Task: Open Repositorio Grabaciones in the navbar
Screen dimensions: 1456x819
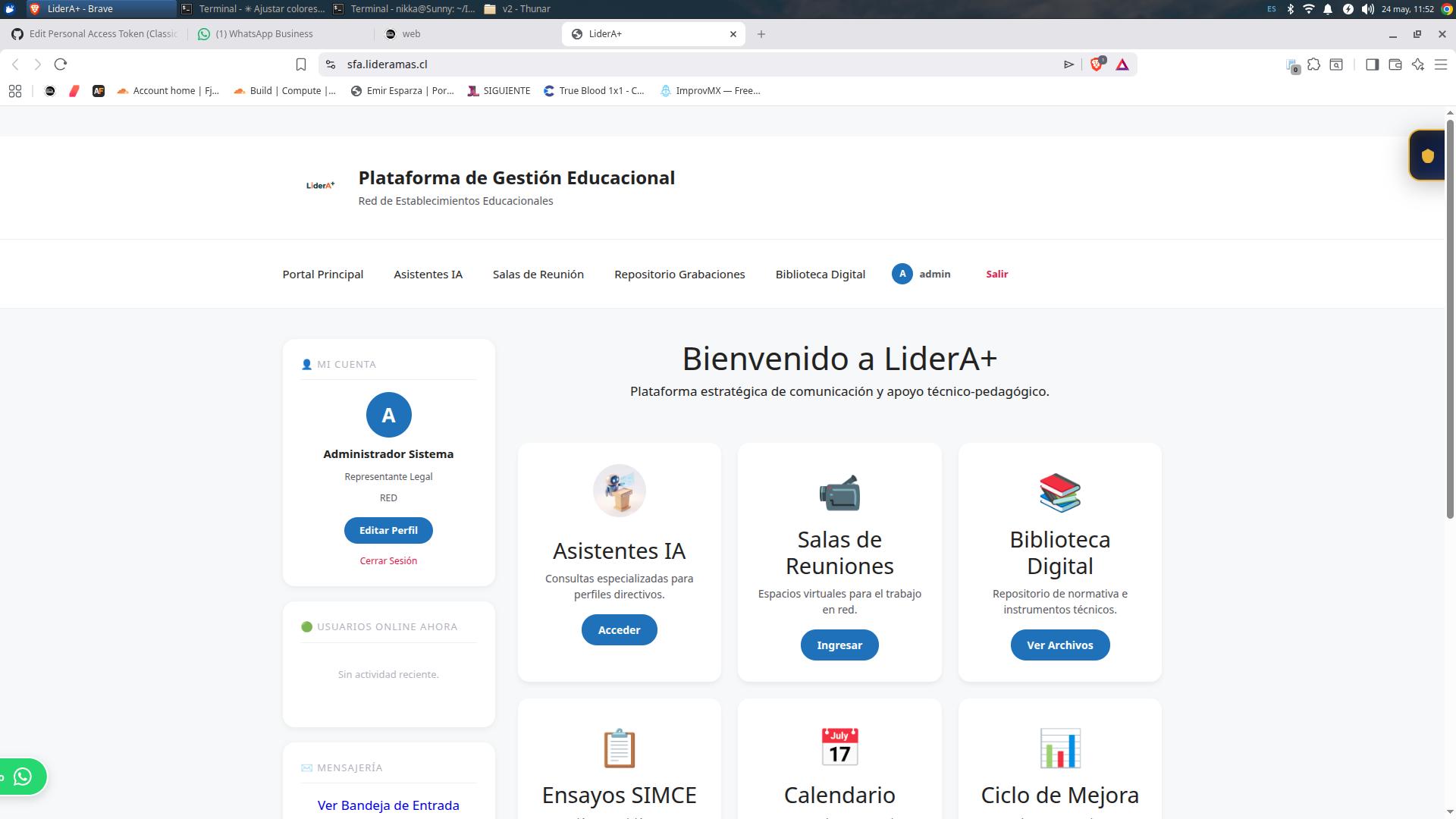Action: click(679, 275)
